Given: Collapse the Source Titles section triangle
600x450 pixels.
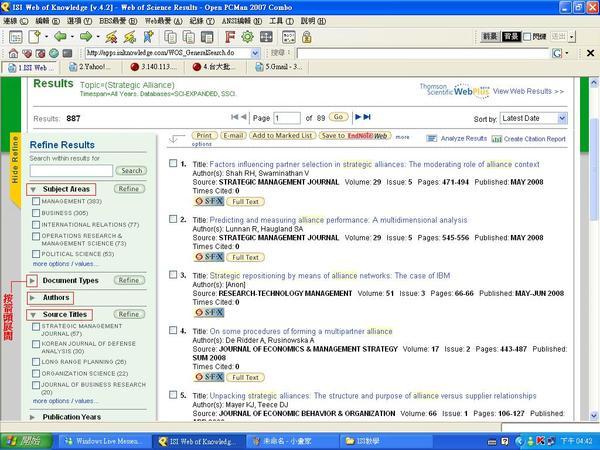Looking at the screenshot, I should 33,315.
